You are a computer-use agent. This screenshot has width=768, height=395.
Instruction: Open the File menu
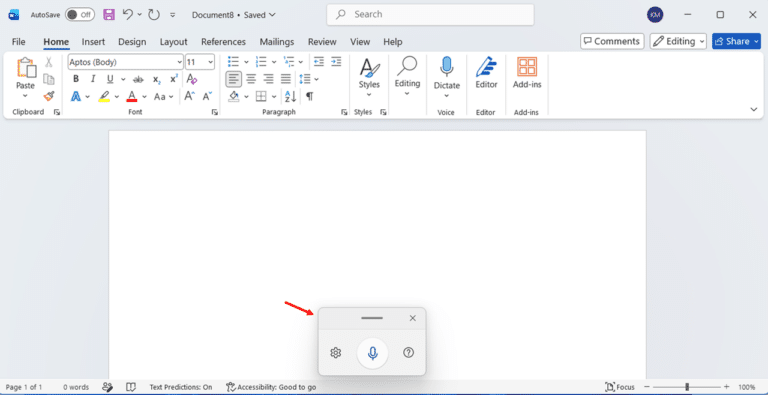[19, 42]
